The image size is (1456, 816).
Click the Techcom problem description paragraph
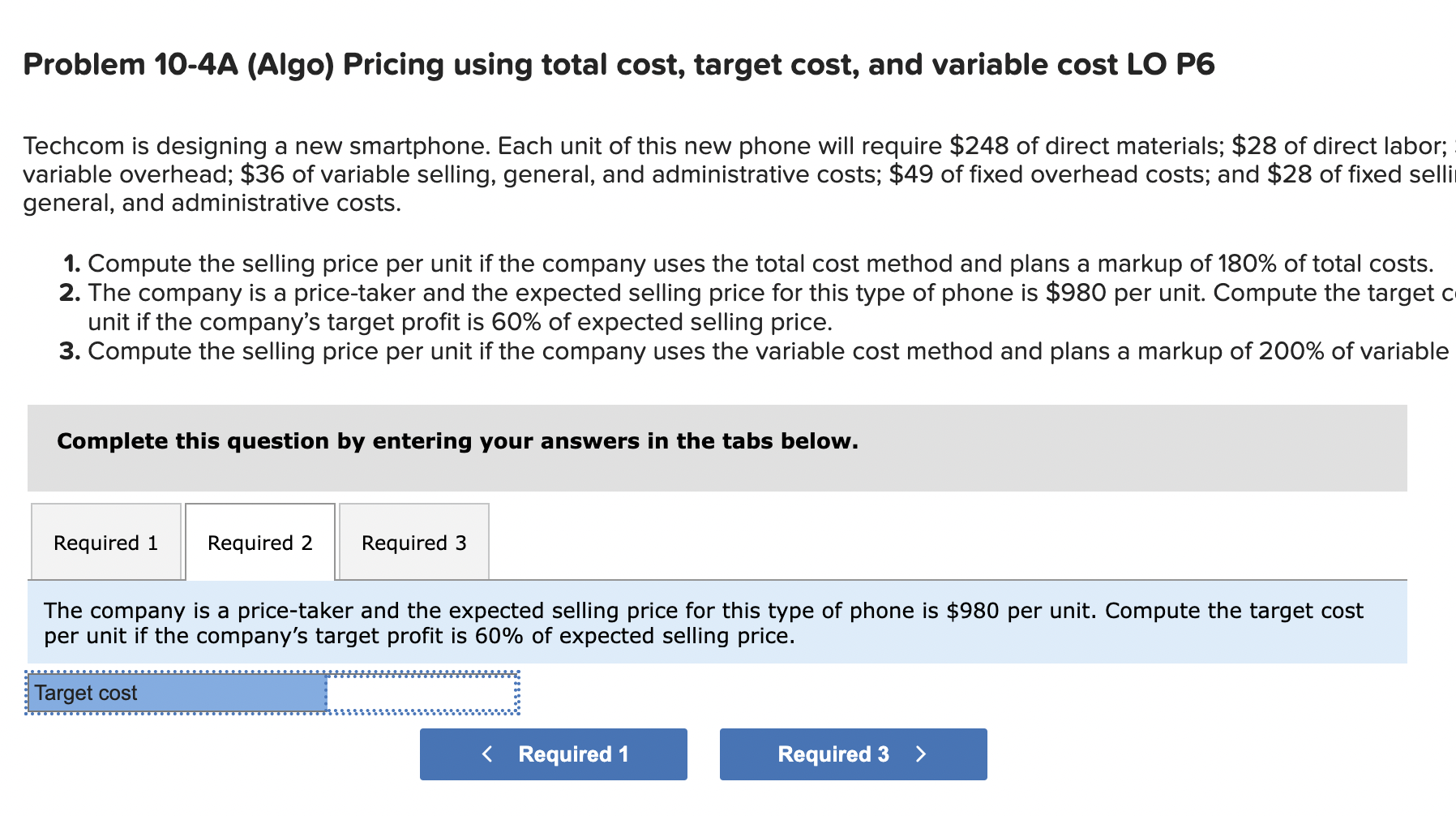click(730, 174)
